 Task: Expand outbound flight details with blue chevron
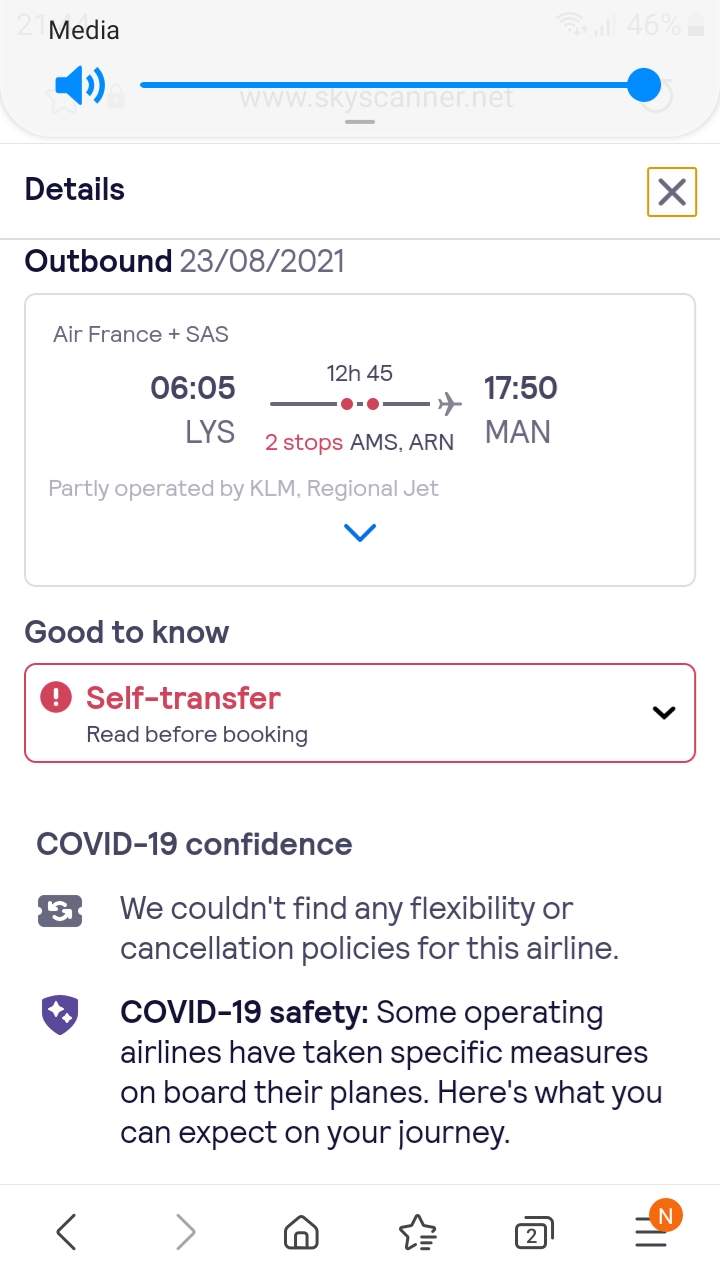pyautogui.click(x=359, y=533)
